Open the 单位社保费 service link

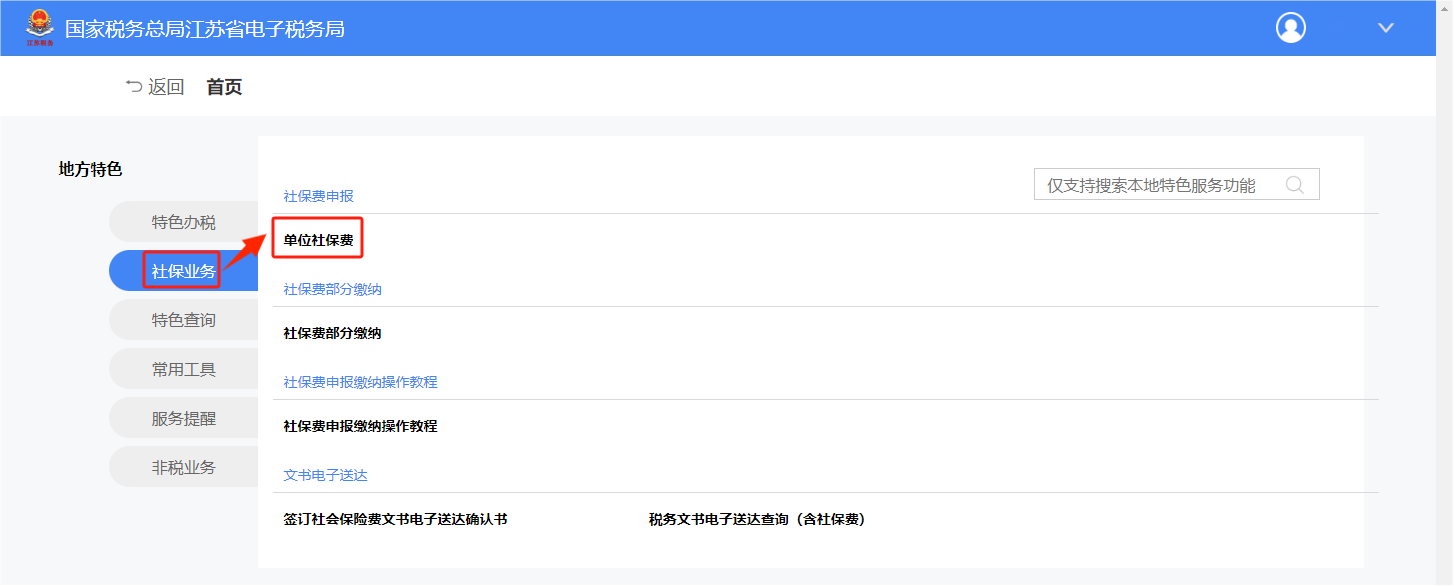pos(318,240)
